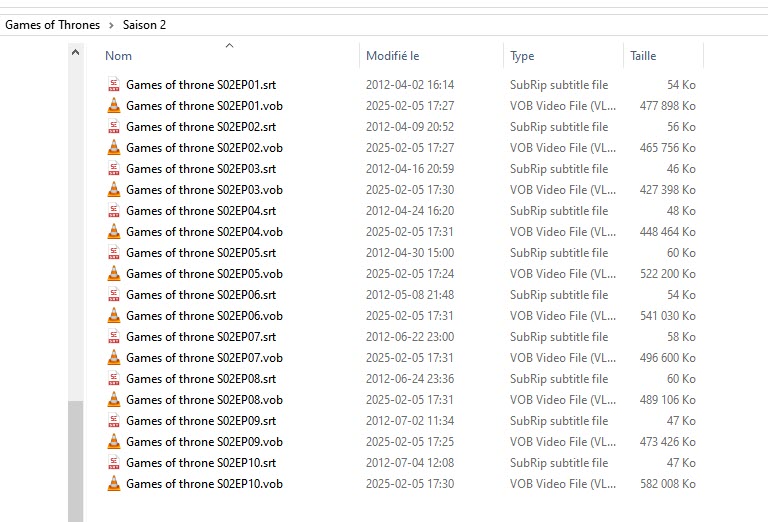Click the subtitle icon of S02EP08.srt
Image resolution: width=768 pixels, height=522 pixels.
114,380
